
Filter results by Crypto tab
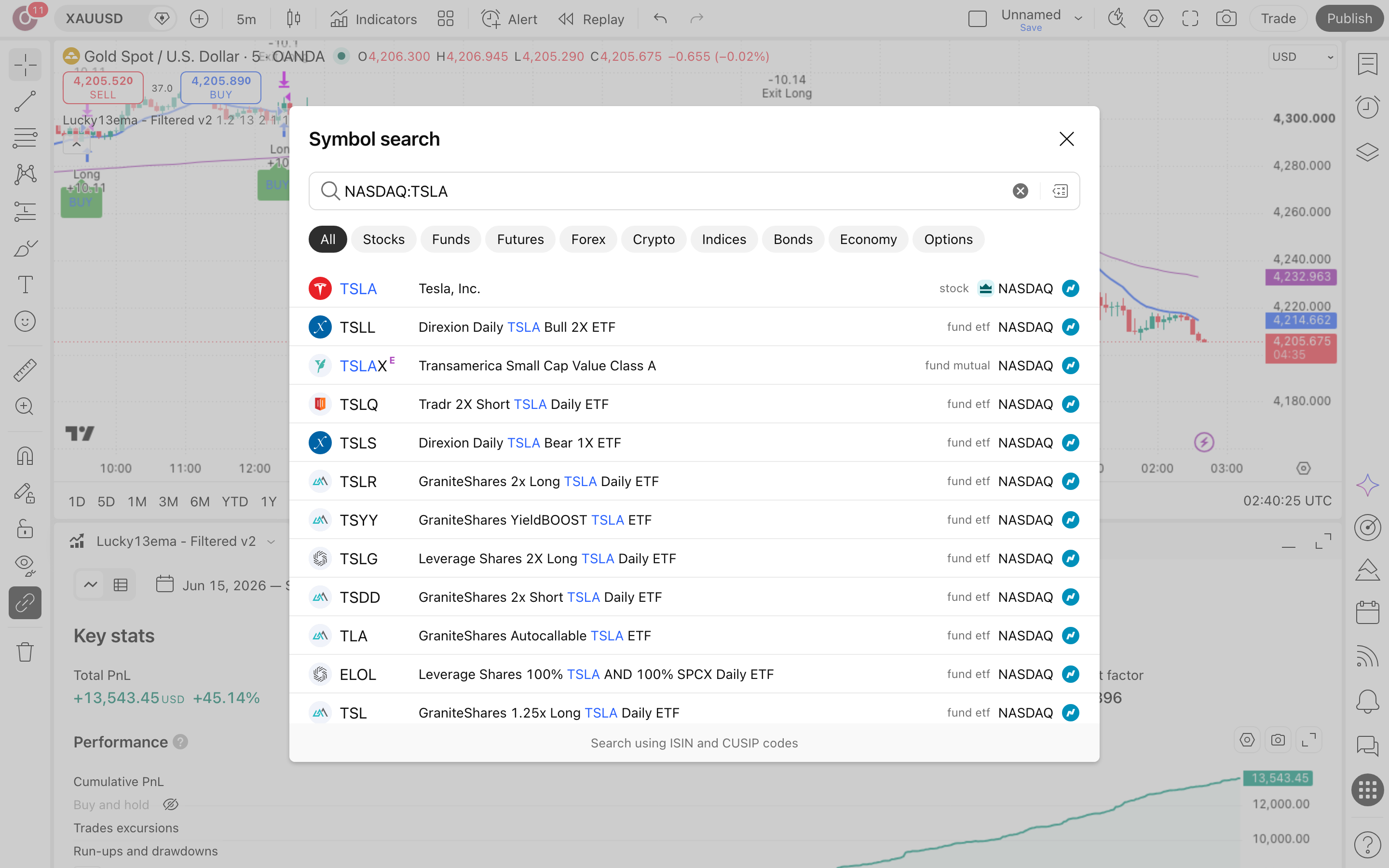click(x=653, y=239)
